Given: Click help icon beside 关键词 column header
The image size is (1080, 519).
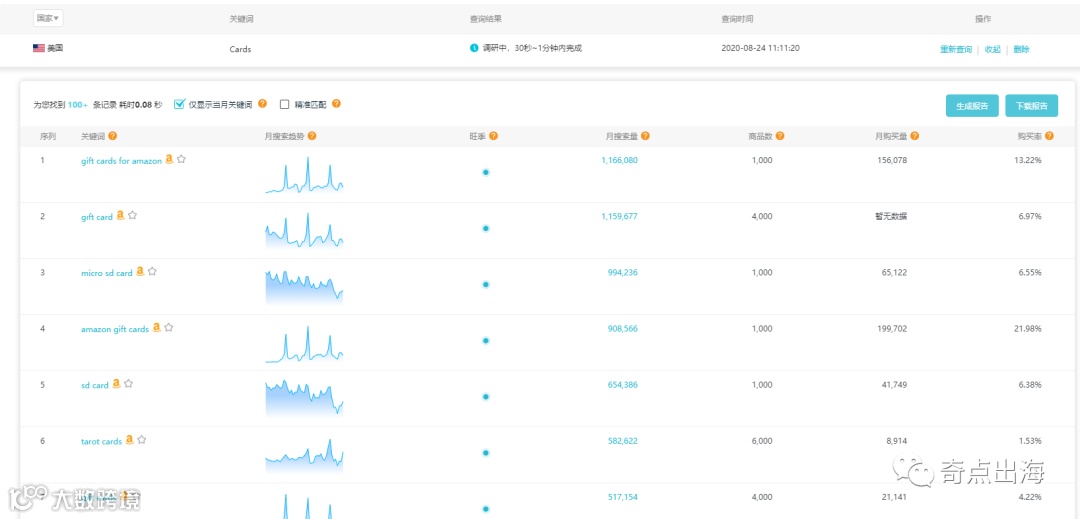Looking at the screenshot, I should [113, 136].
